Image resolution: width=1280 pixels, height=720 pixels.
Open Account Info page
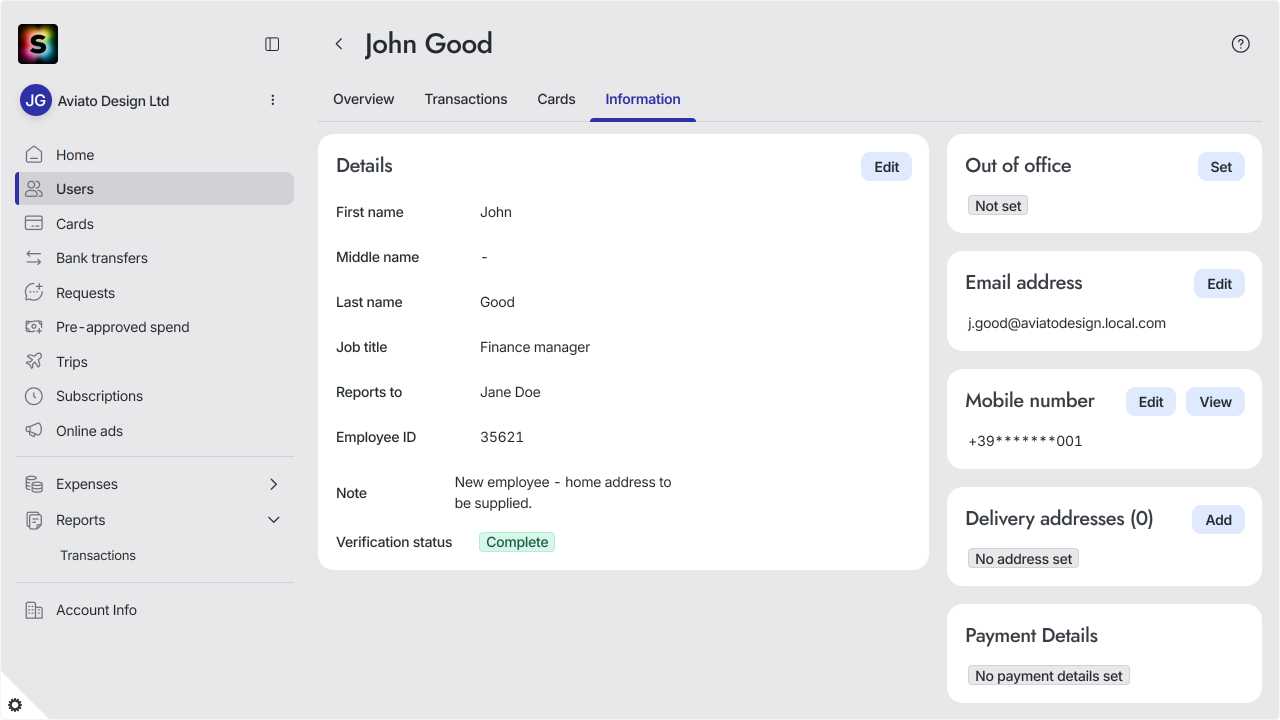click(155, 610)
